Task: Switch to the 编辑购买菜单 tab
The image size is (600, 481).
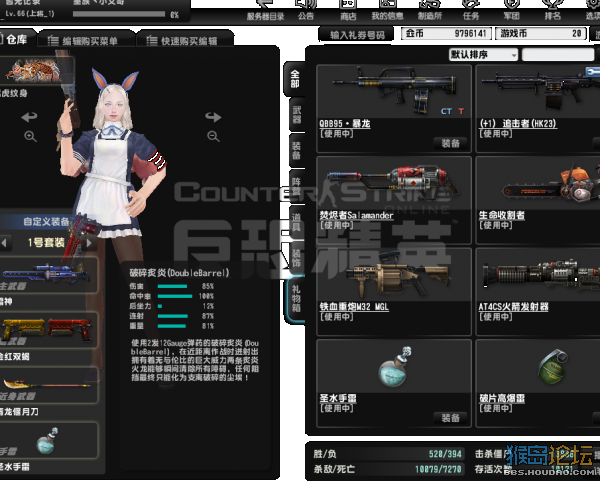Action: pyautogui.click(x=84, y=40)
